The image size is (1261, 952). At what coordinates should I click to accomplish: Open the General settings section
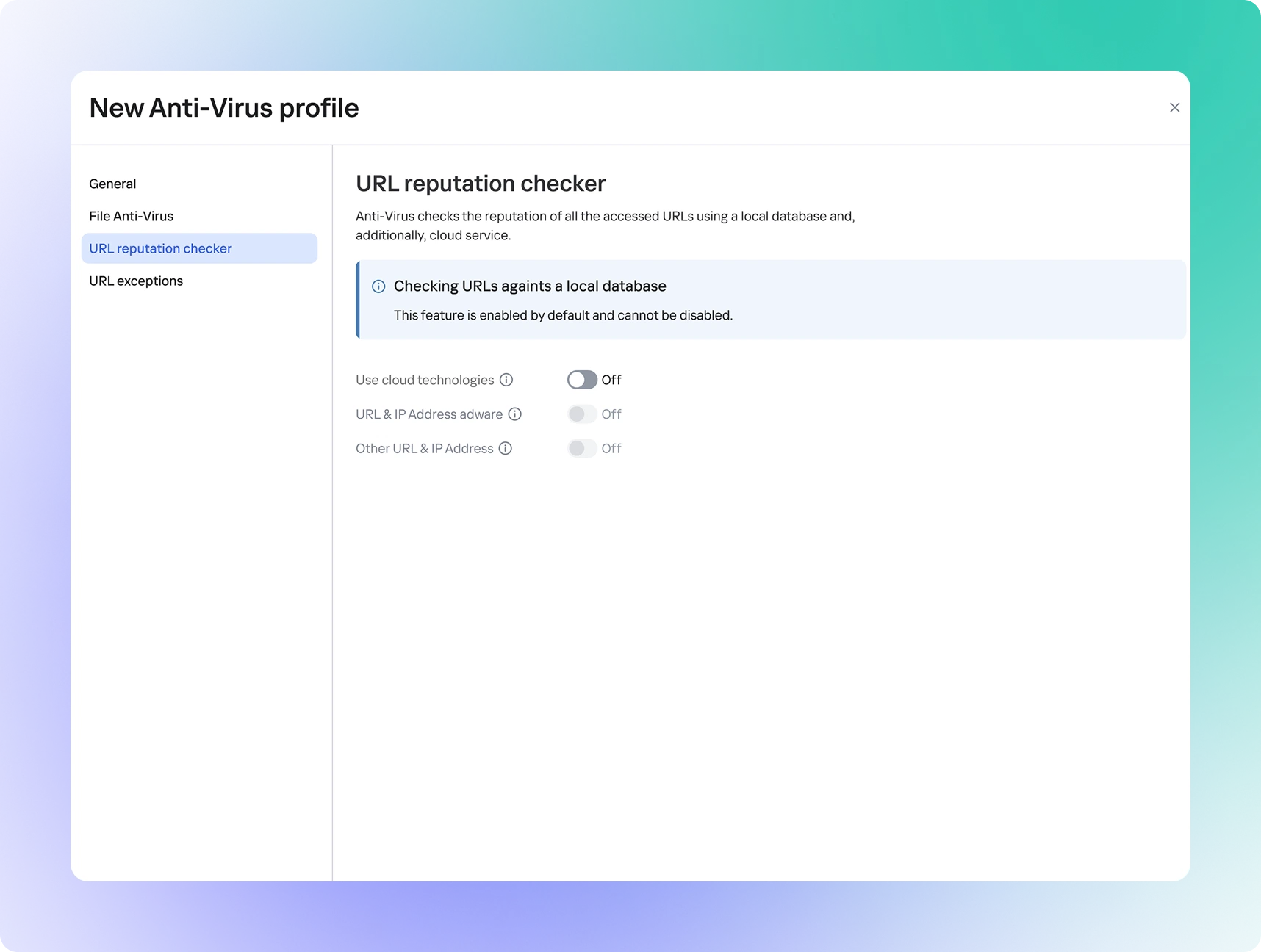click(x=112, y=184)
